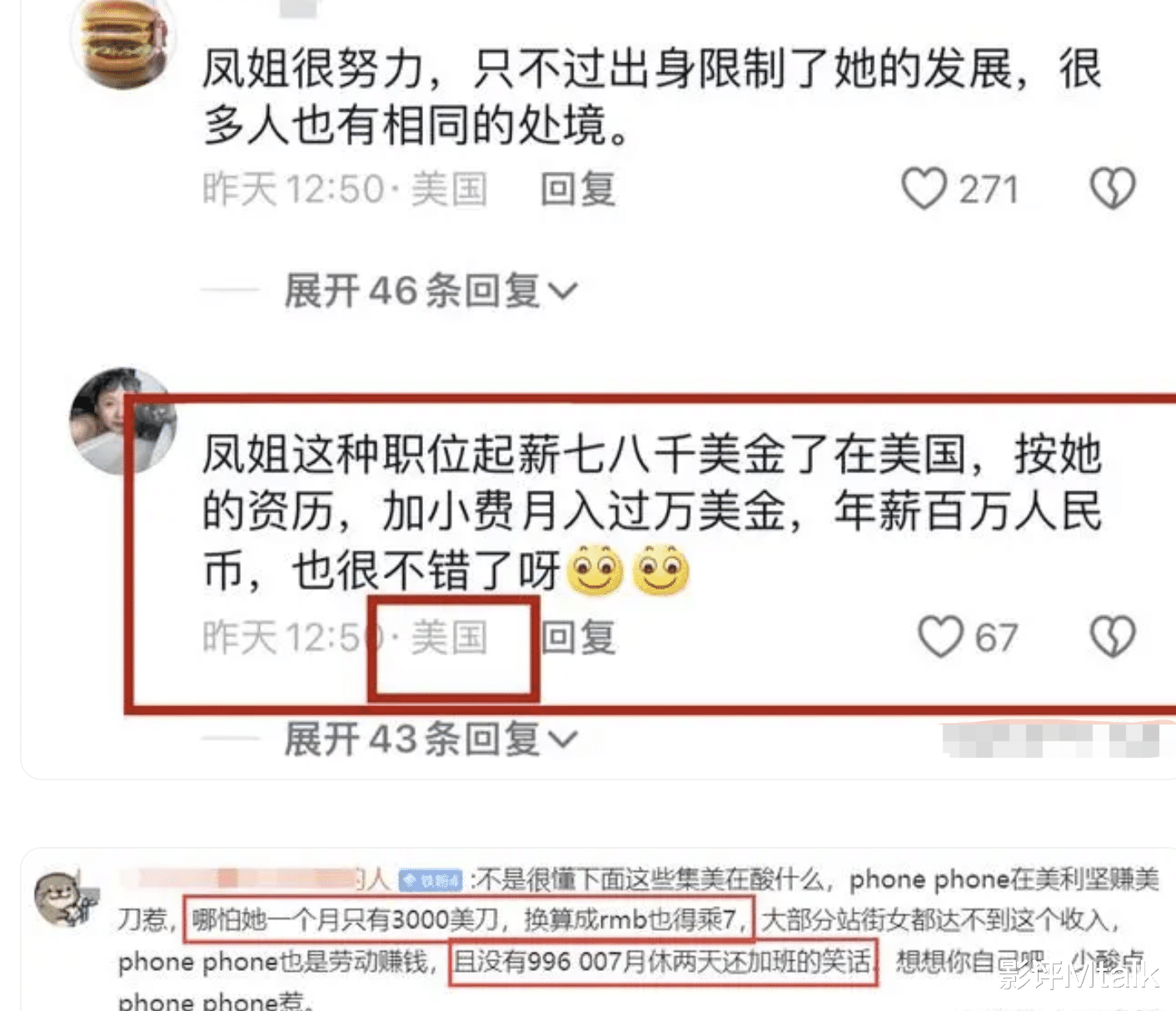Expand 46 replies under first comment
This screenshot has height=1011, width=1176.
click(x=430, y=291)
